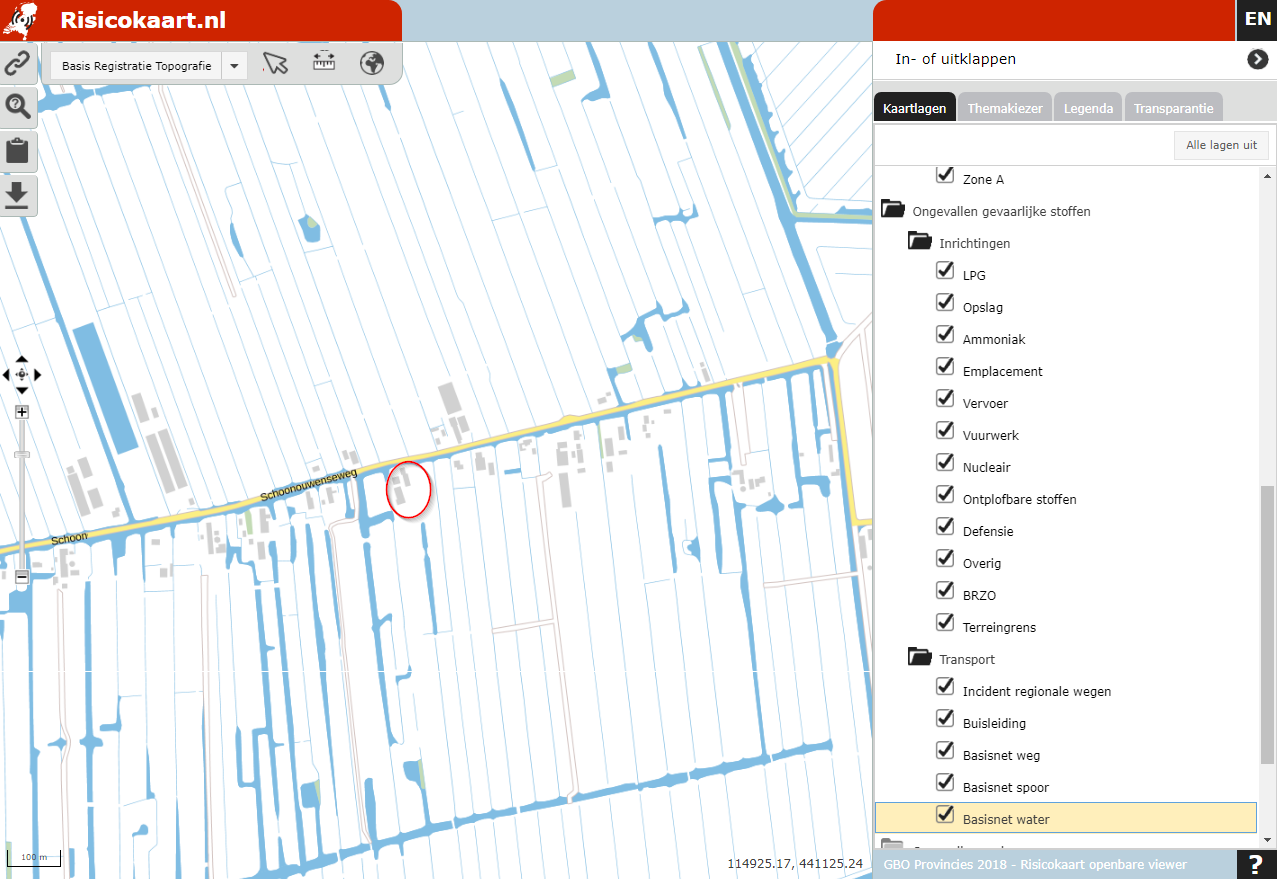The width and height of the screenshot is (1277, 879).
Task: Click the Alle lagen uit button
Action: click(x=1221, y=145)
